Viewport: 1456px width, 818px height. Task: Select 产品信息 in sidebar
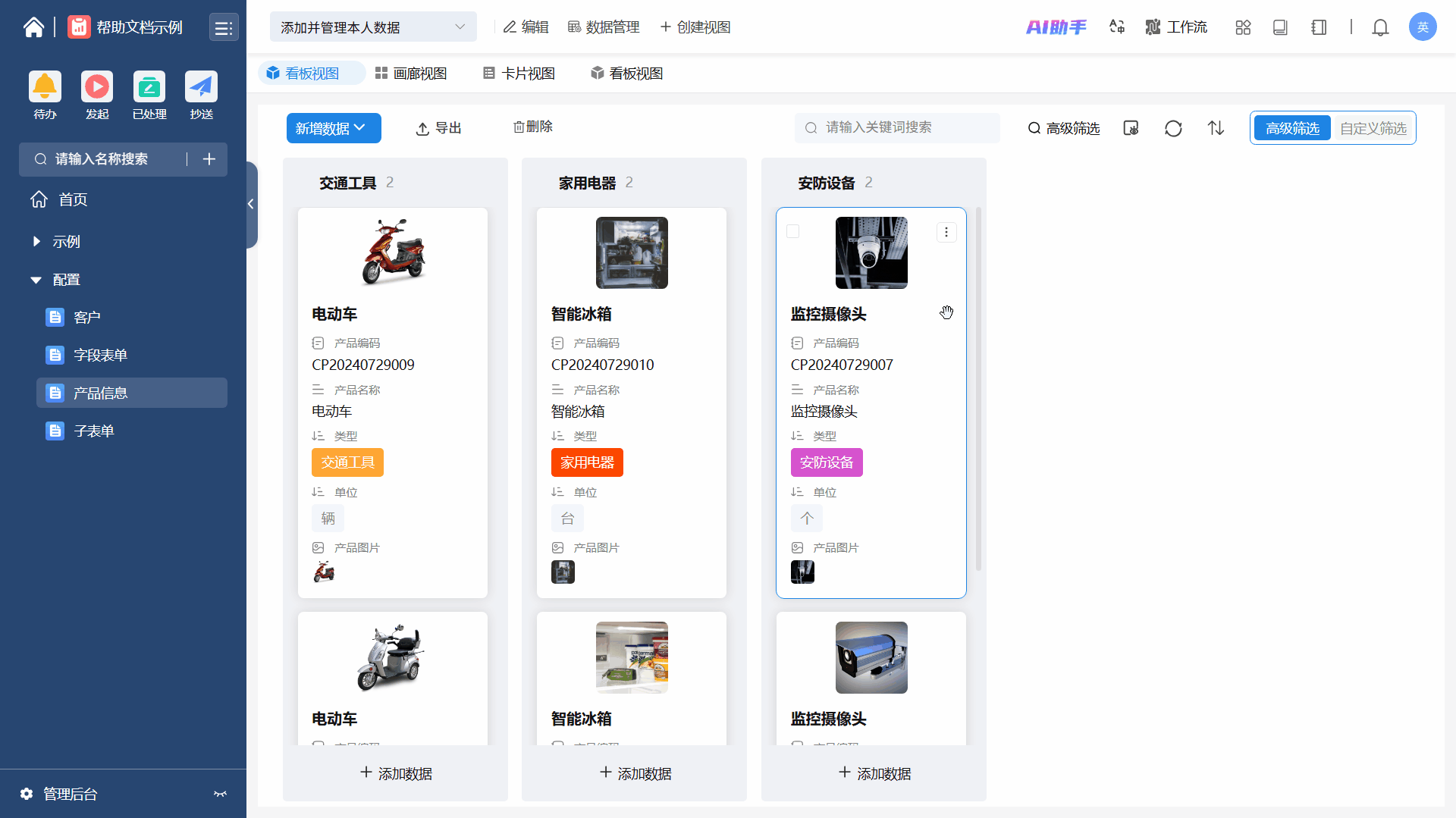tap(132, 393)
